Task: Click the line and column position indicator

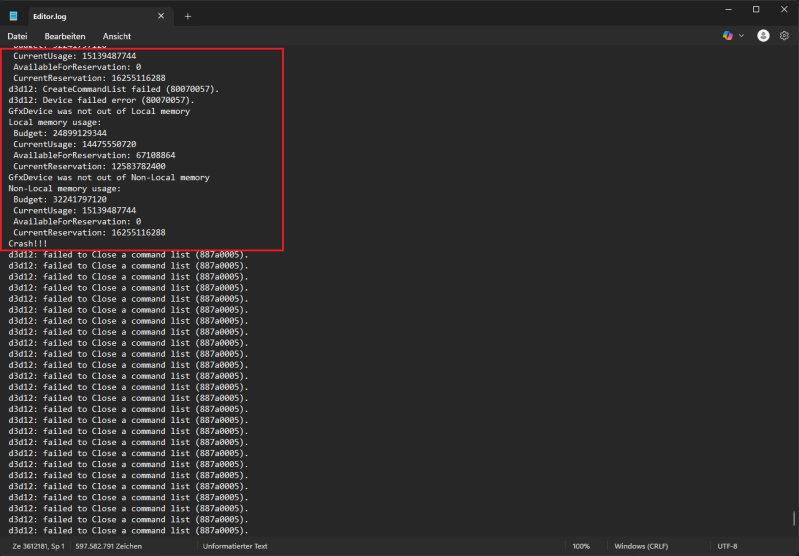Action: [x=37, y=546]
